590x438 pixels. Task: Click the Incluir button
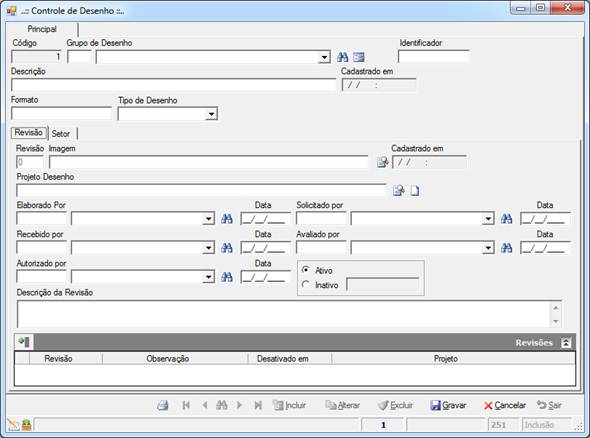[x=289, y=405]
